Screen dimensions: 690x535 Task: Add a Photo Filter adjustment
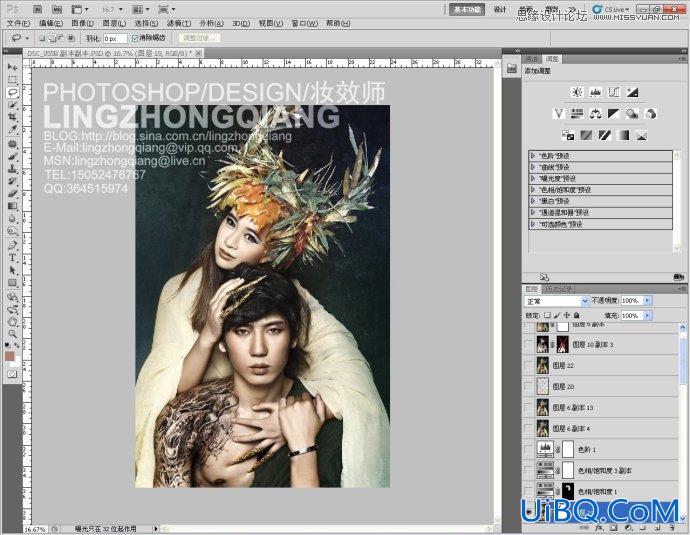[632, 114]
